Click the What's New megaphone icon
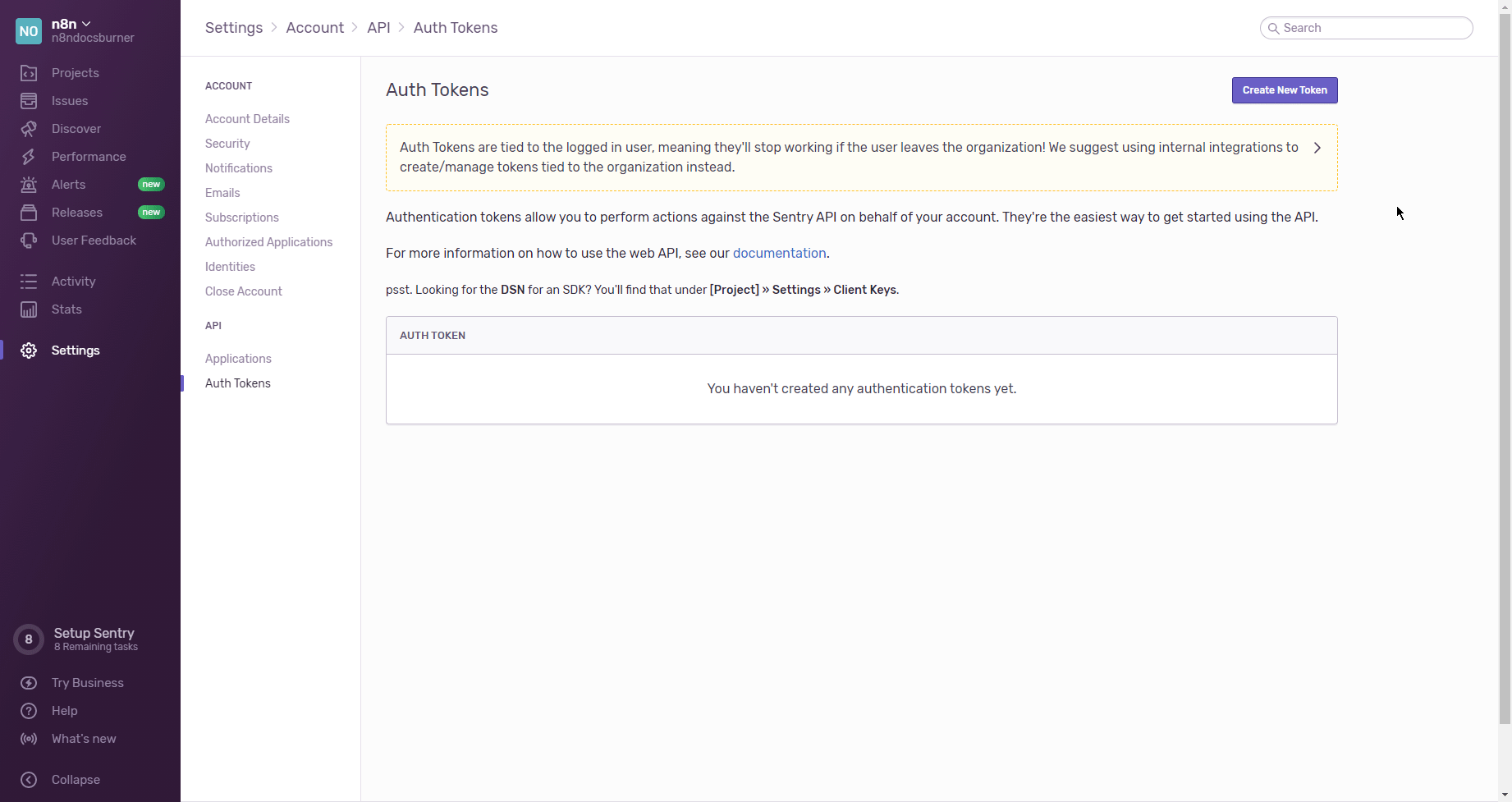1512x802 pixels. point(29,739)
